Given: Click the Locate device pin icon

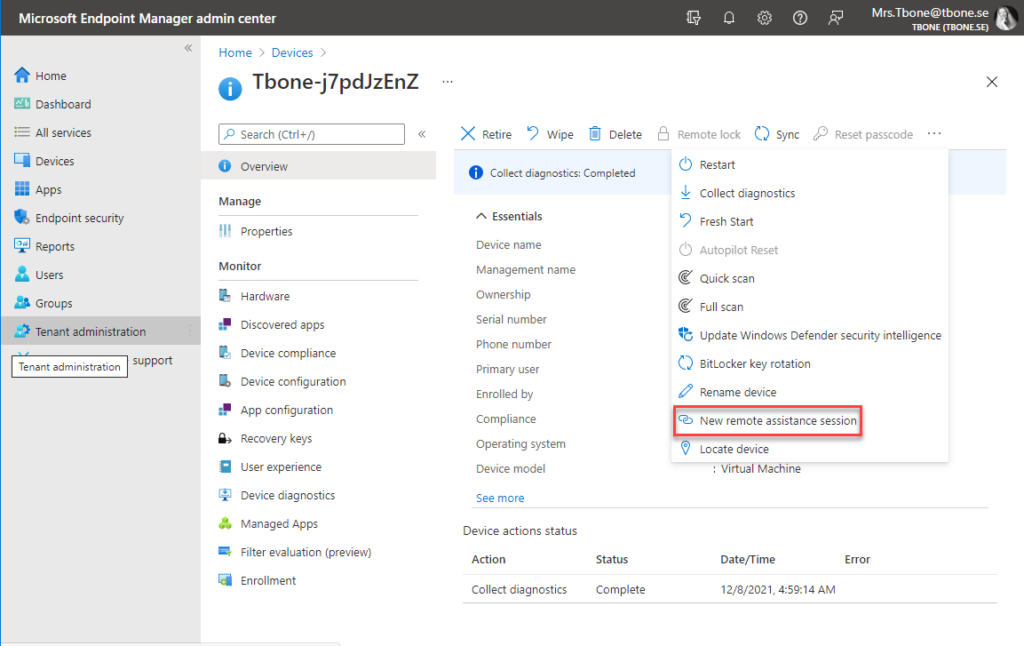Looking at the screenshot, I should (x=685, y=448).
